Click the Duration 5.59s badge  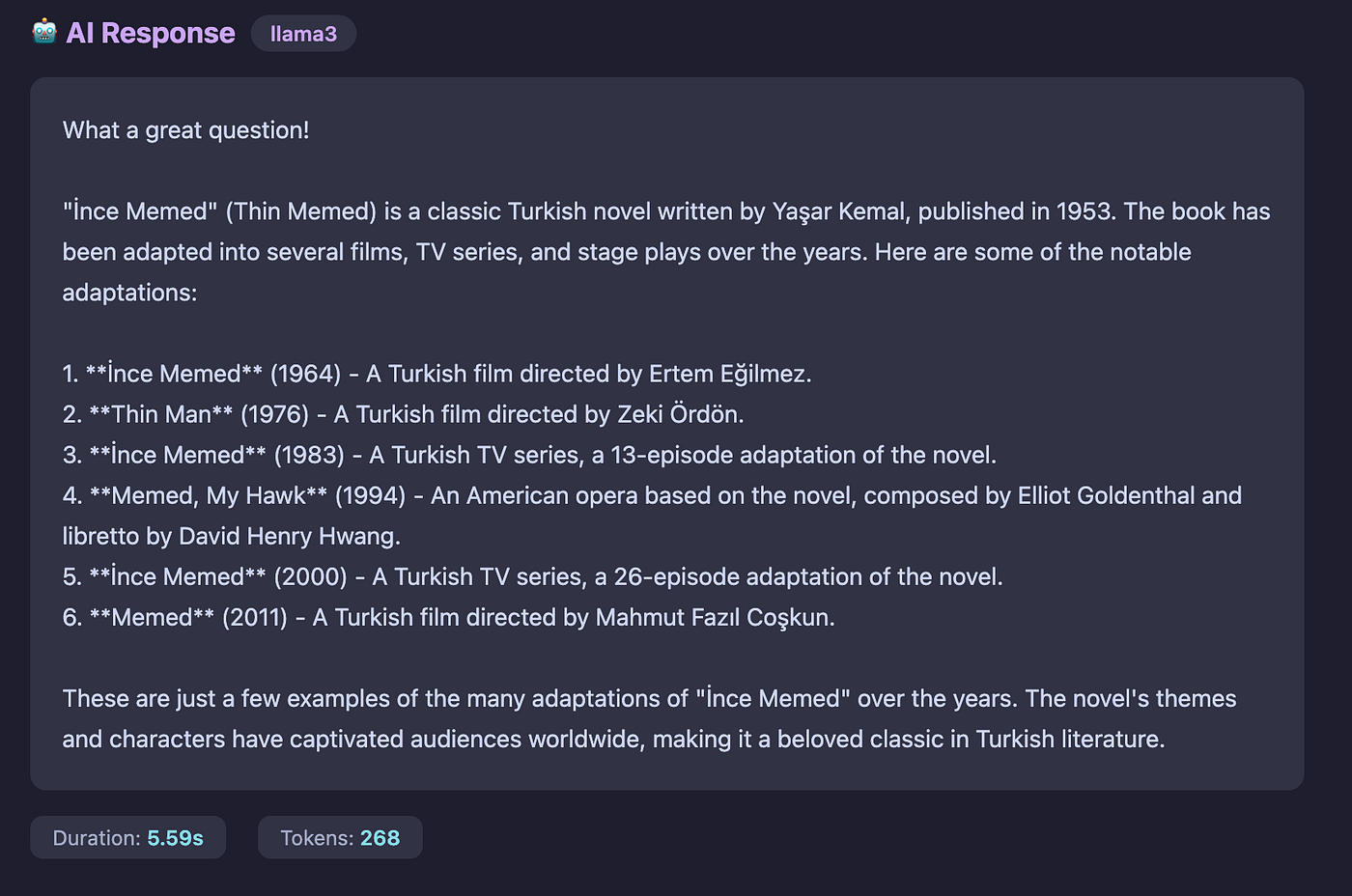coord(127,837)
